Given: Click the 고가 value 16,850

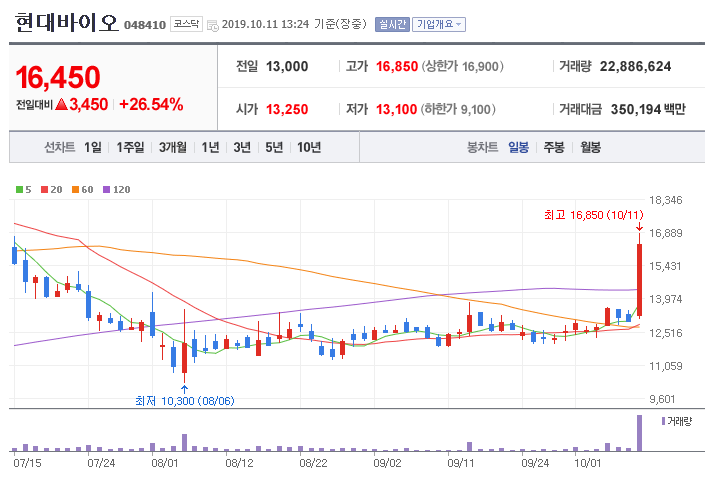Looking at the screenshot, I should 397,67.
